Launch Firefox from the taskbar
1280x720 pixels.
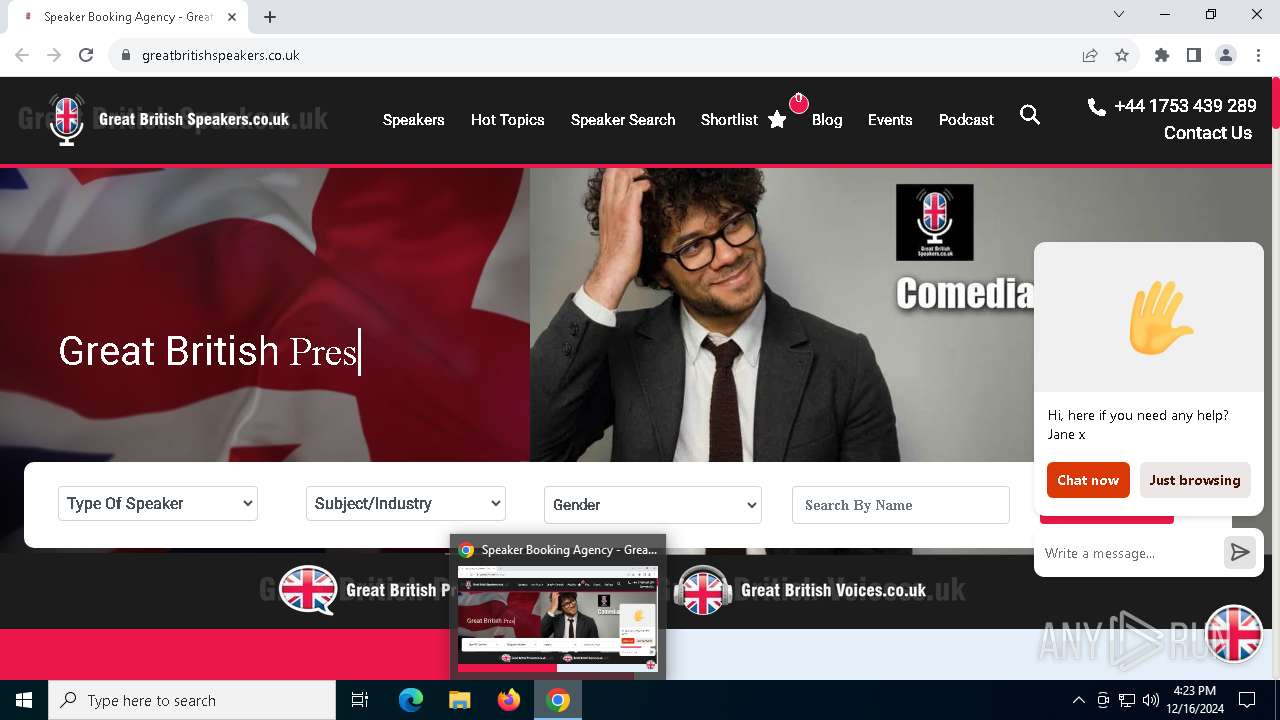(509, 700)
